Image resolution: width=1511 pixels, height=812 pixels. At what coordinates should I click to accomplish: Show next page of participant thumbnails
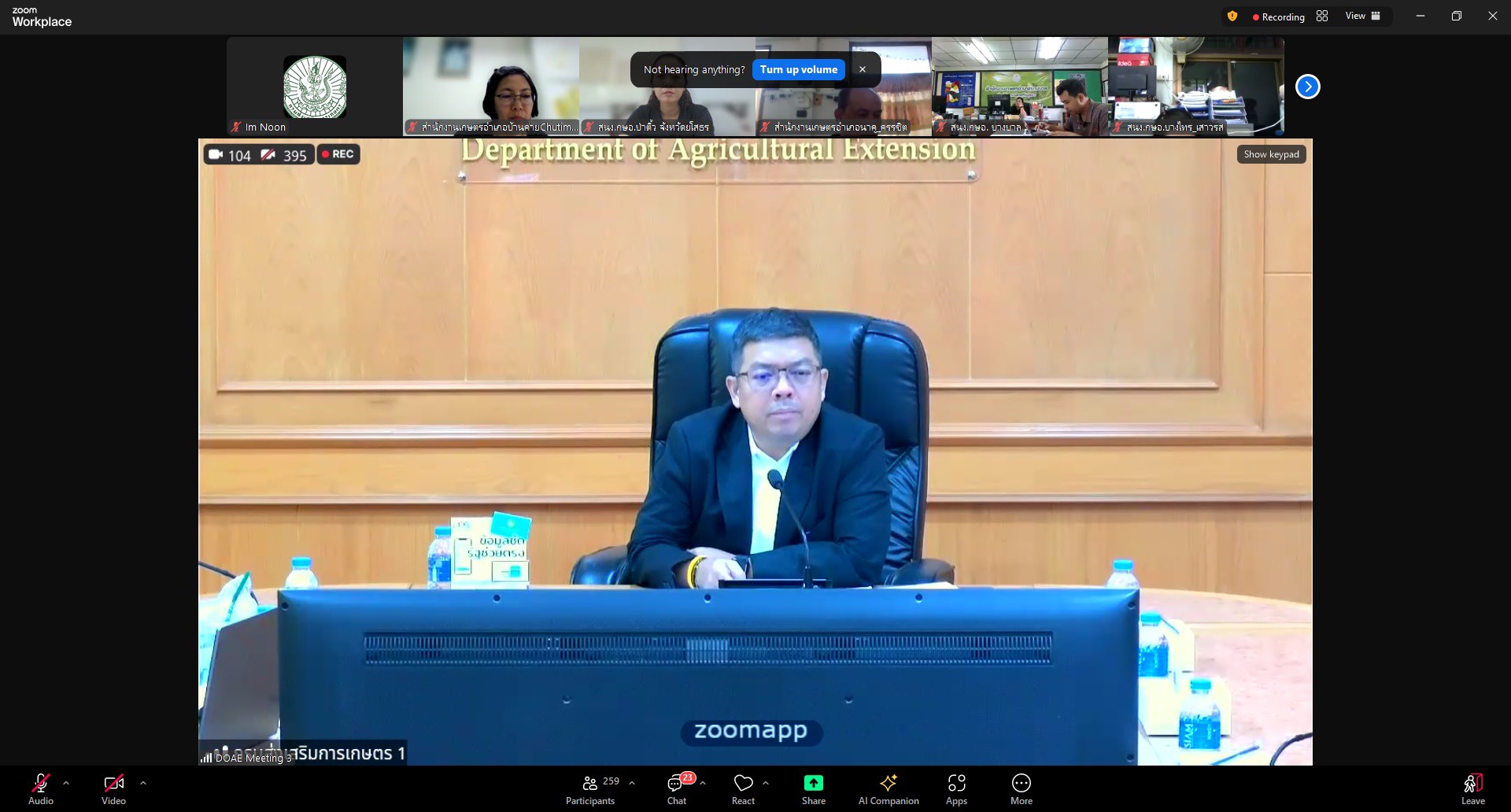pyautogui.click(x=1307, y=87)
